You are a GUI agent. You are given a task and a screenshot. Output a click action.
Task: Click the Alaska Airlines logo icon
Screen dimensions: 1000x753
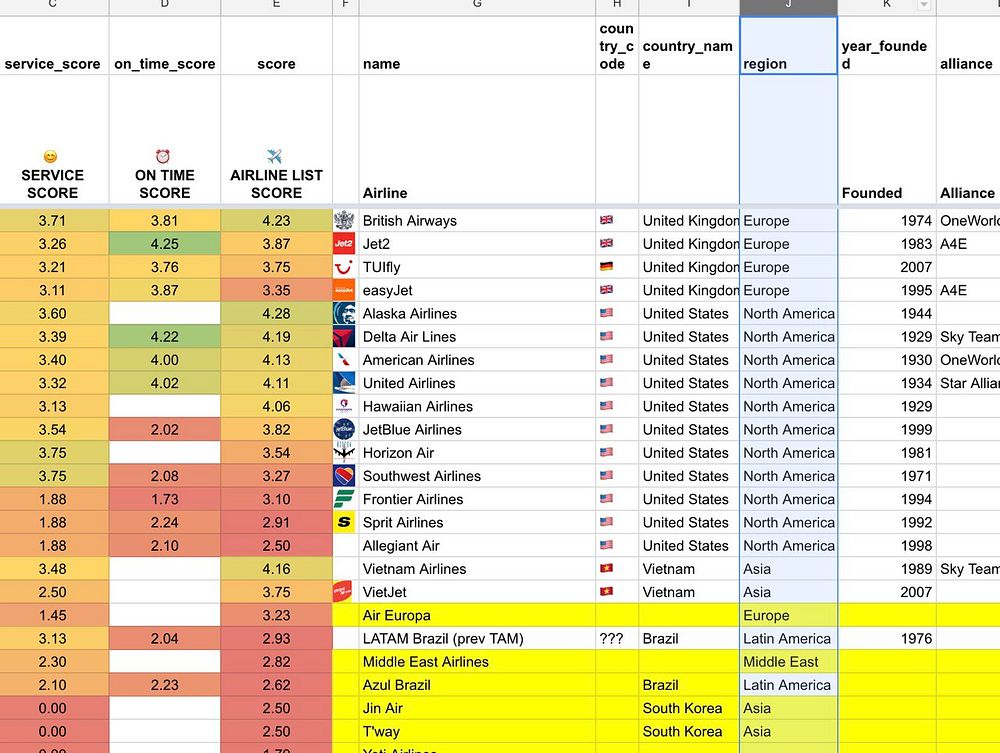click(344, 314)
